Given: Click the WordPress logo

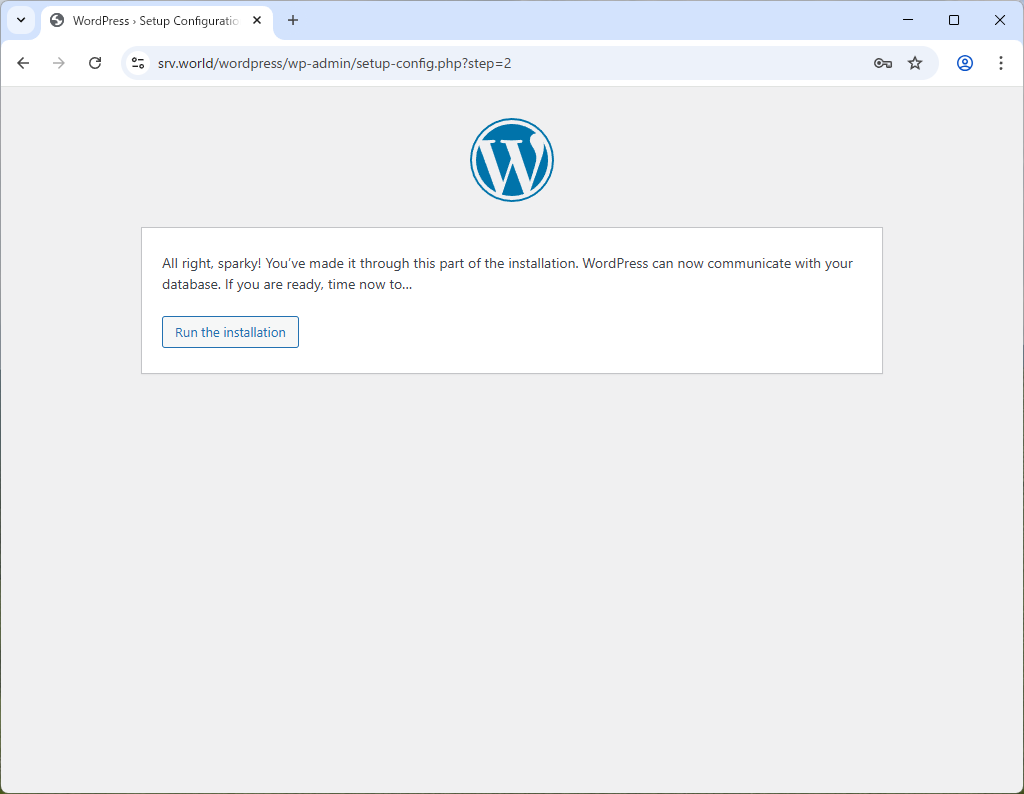Looking at the screenshot, I should click(x=511, y=159).
